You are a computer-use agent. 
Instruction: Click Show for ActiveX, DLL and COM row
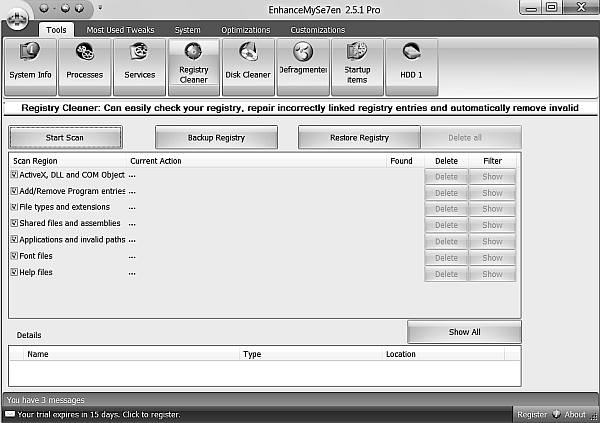coord(492,177)
